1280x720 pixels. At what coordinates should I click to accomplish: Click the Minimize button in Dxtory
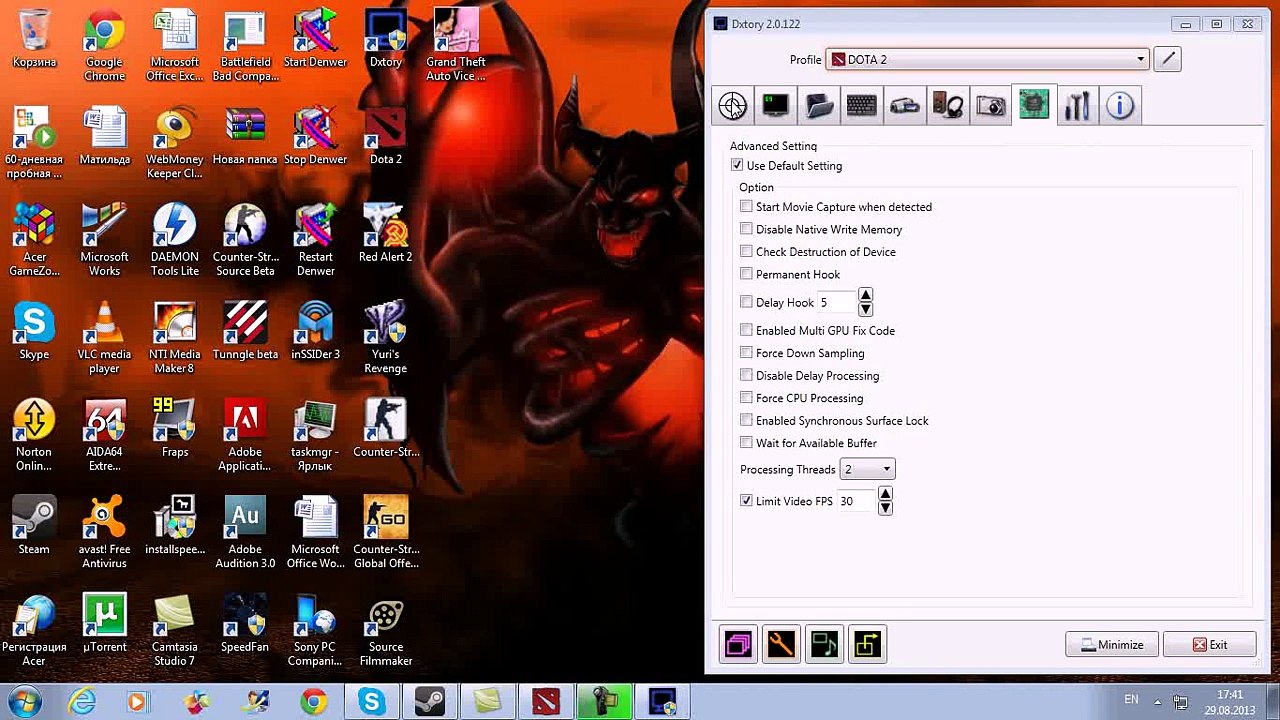(x=1111, y=645)
